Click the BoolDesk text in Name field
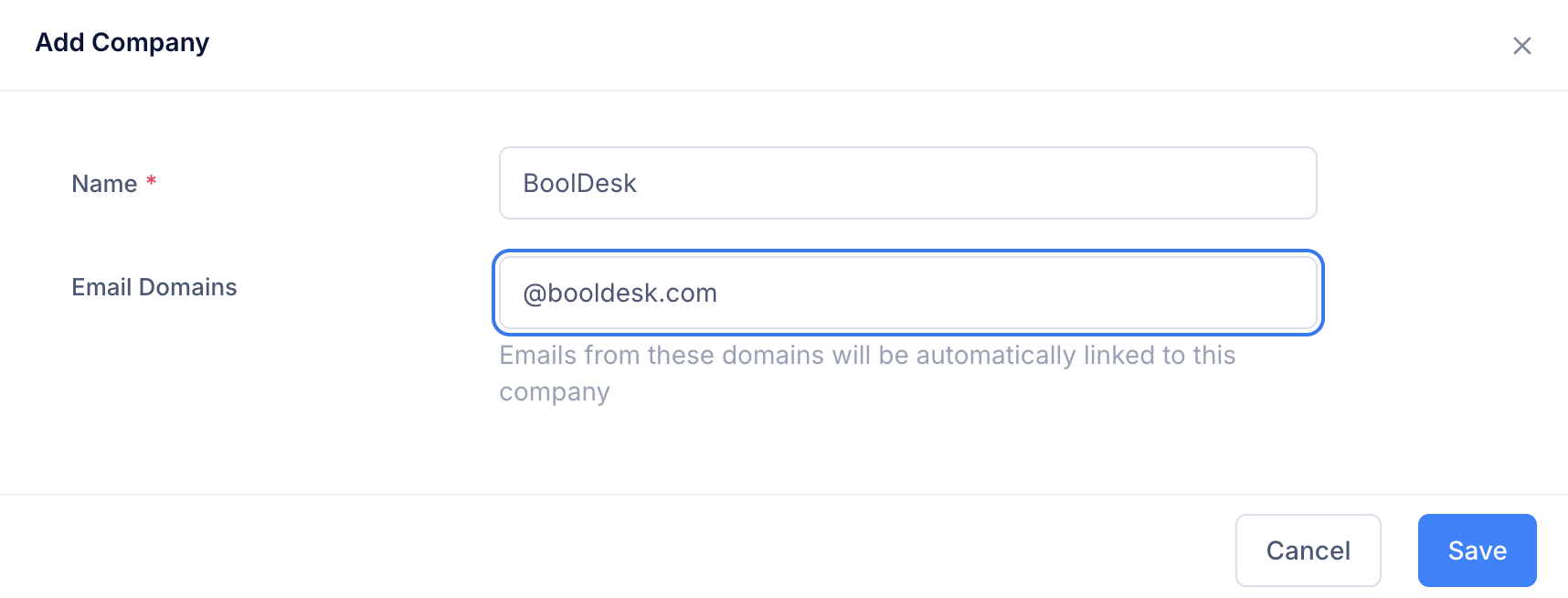The height and width of the screenshot is (598, 1568). pyautogui.click(x=579, y=183)
